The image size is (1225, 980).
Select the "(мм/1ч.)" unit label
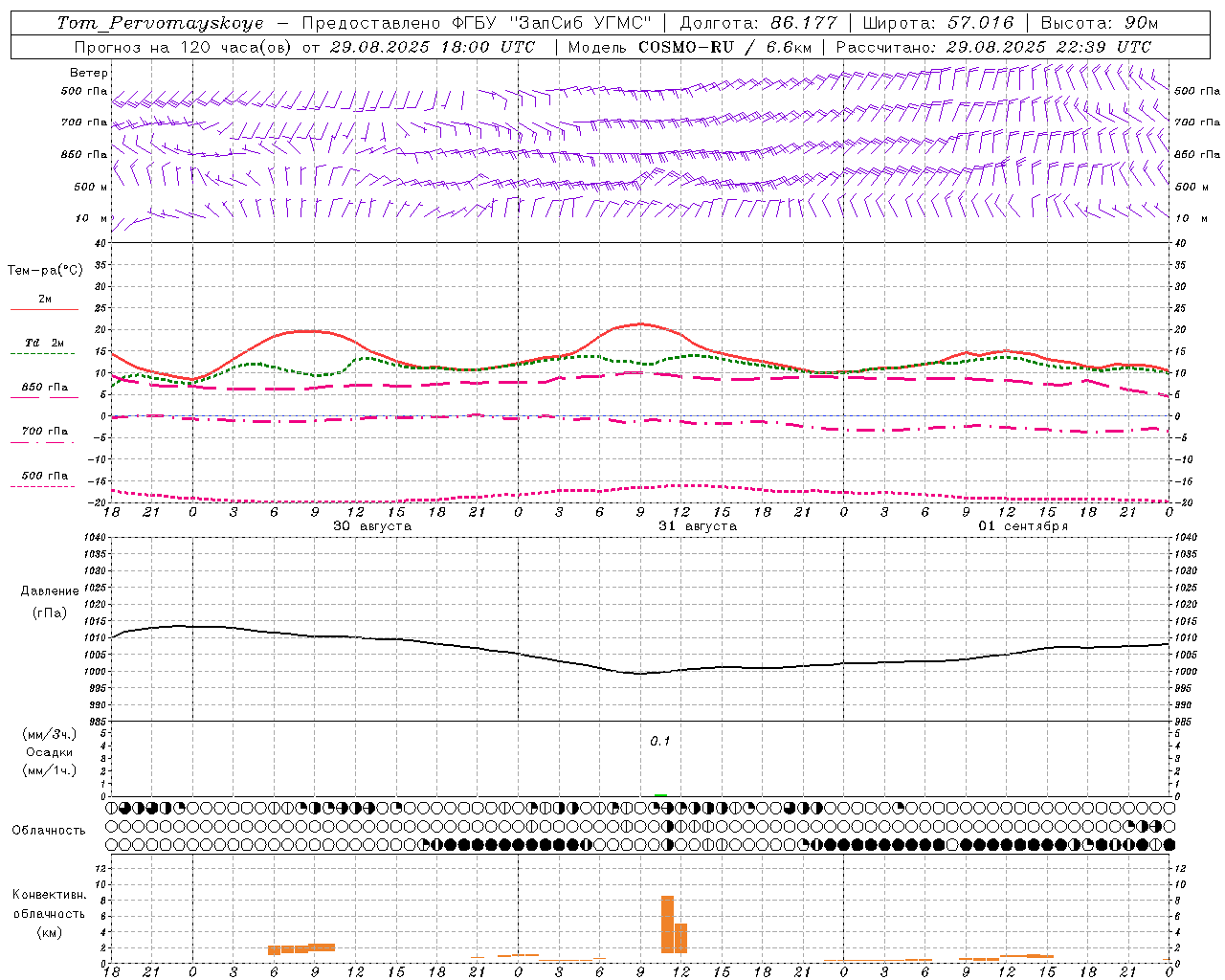[49, 770]
